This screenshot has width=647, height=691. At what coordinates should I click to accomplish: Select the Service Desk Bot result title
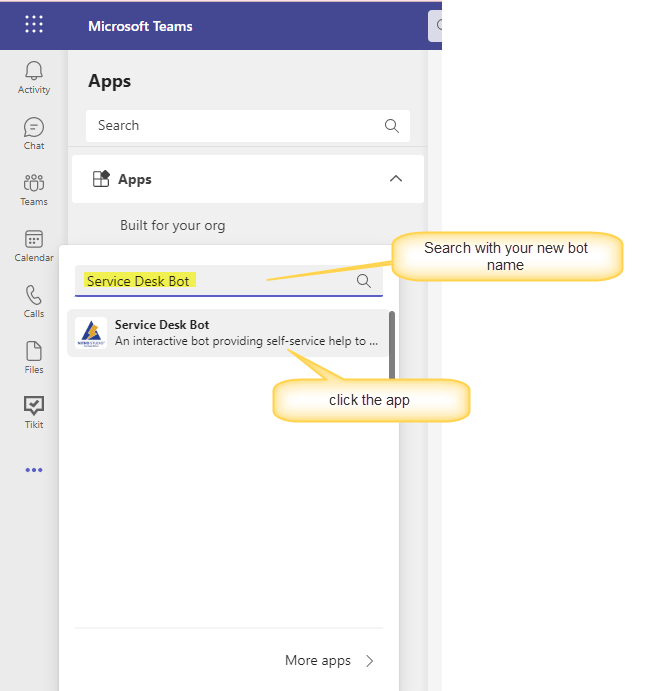click(x=162, y=325)
